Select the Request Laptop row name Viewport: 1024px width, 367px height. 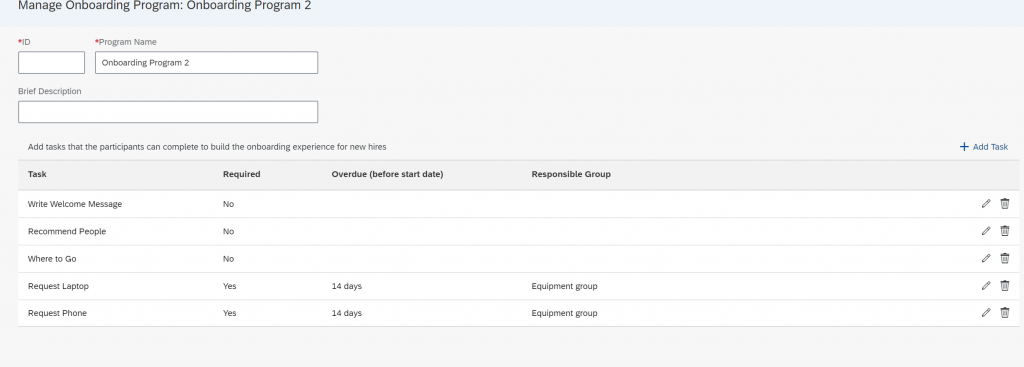coord(58,286)
